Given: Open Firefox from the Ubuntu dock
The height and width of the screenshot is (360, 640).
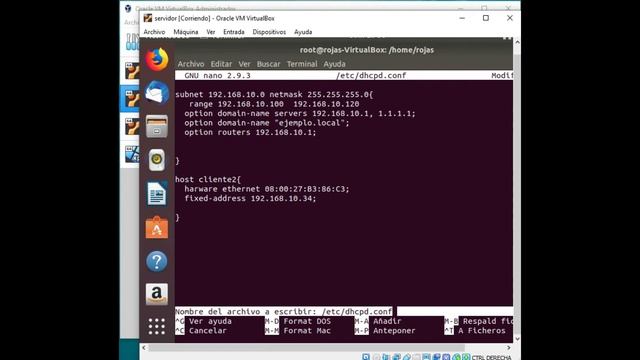Looking at the screenshot, I should tap(157, 60).
